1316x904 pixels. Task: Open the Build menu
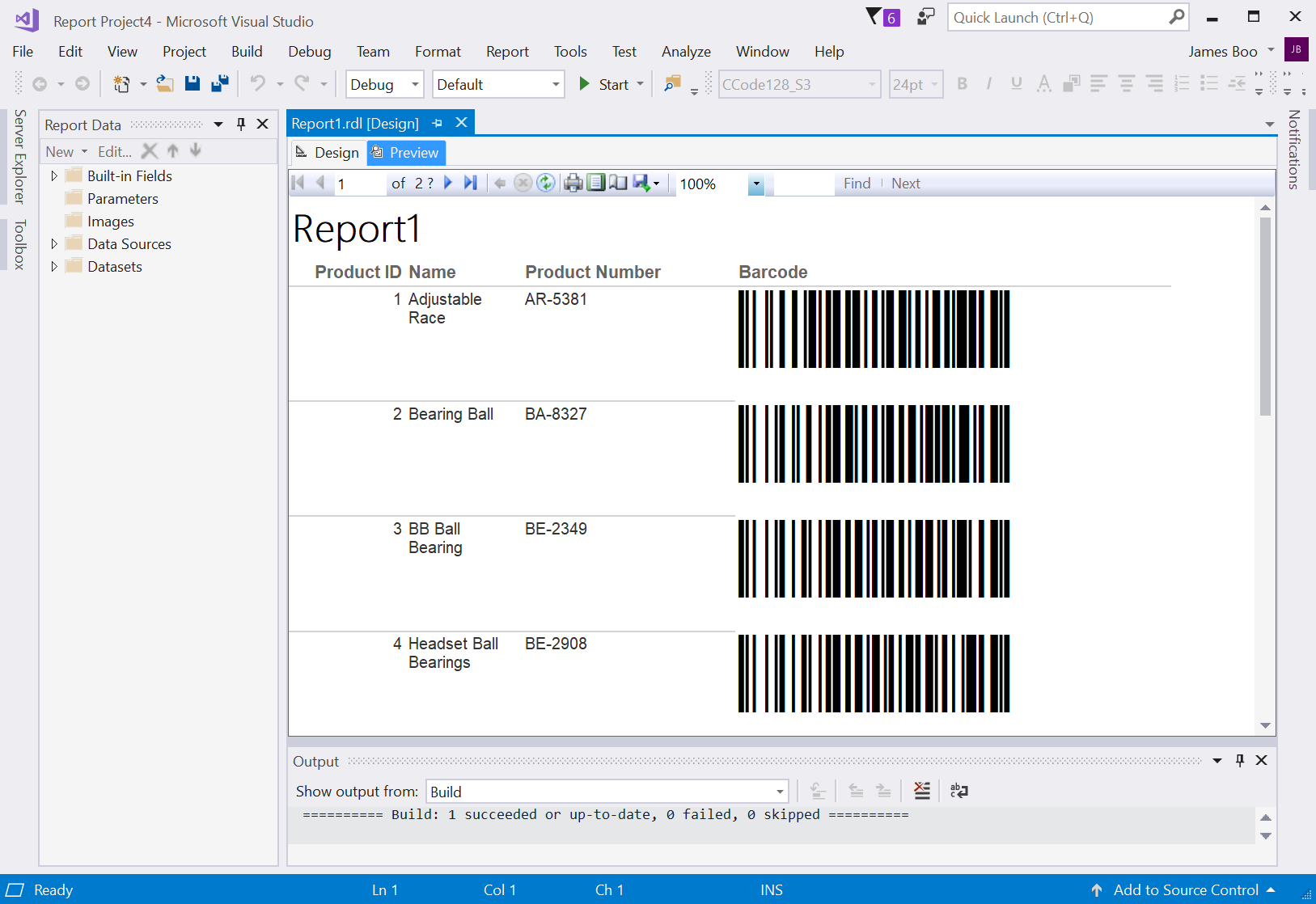(x=247, y=52)
